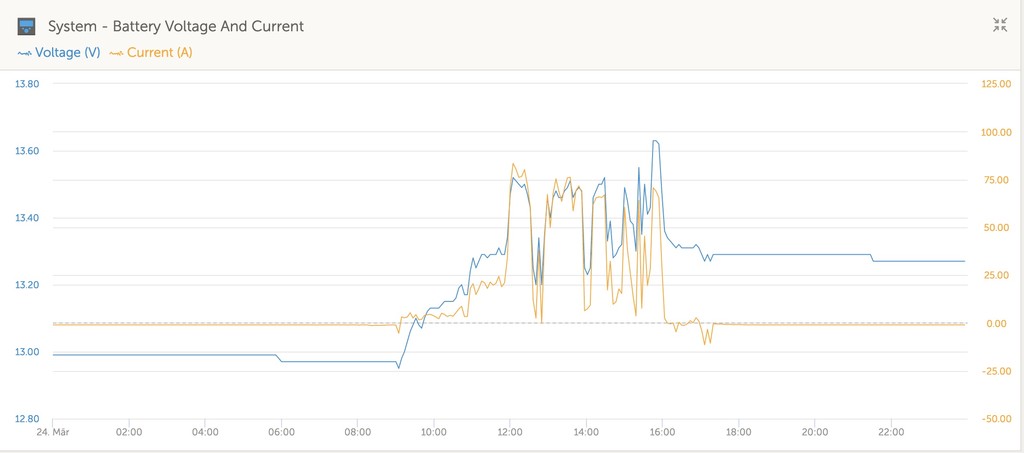The width and height of the screenshot is (1024, 453).
Task: Click the 24. Mär date label
Action: pyautogui.click(x=52, y=432)
